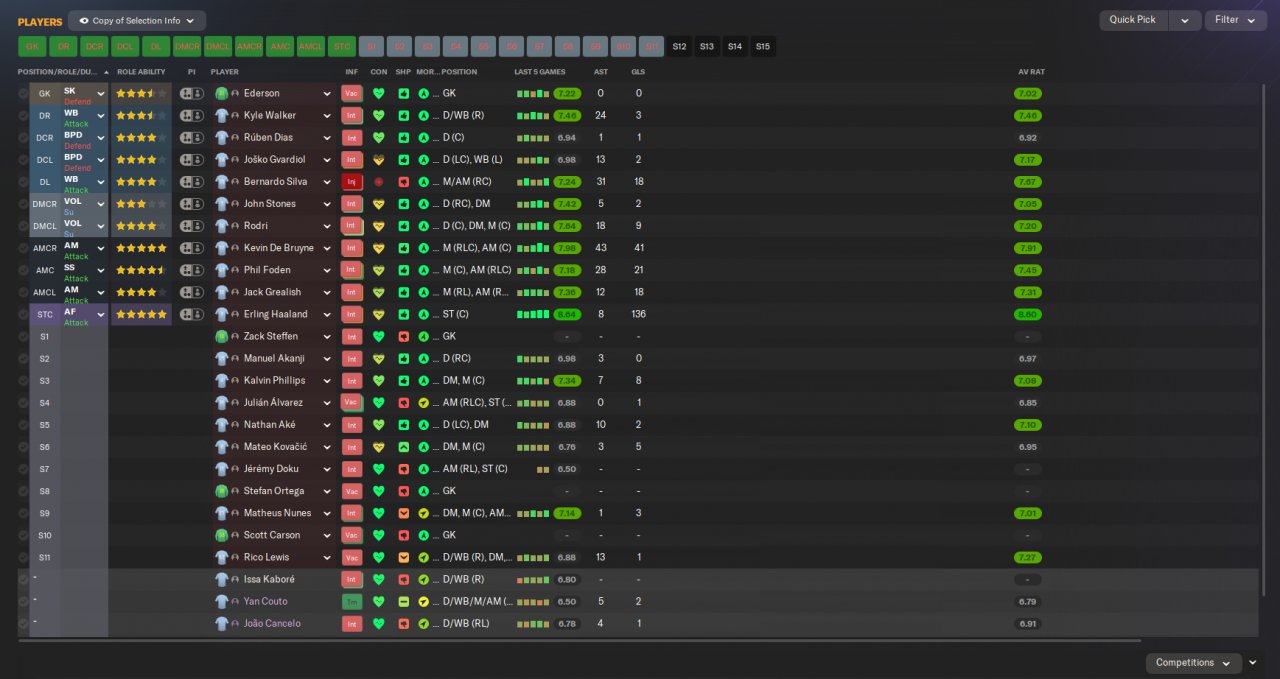Open the Filter dropdown
This screenshot has width=1280, height=679.
[1236, 20]
